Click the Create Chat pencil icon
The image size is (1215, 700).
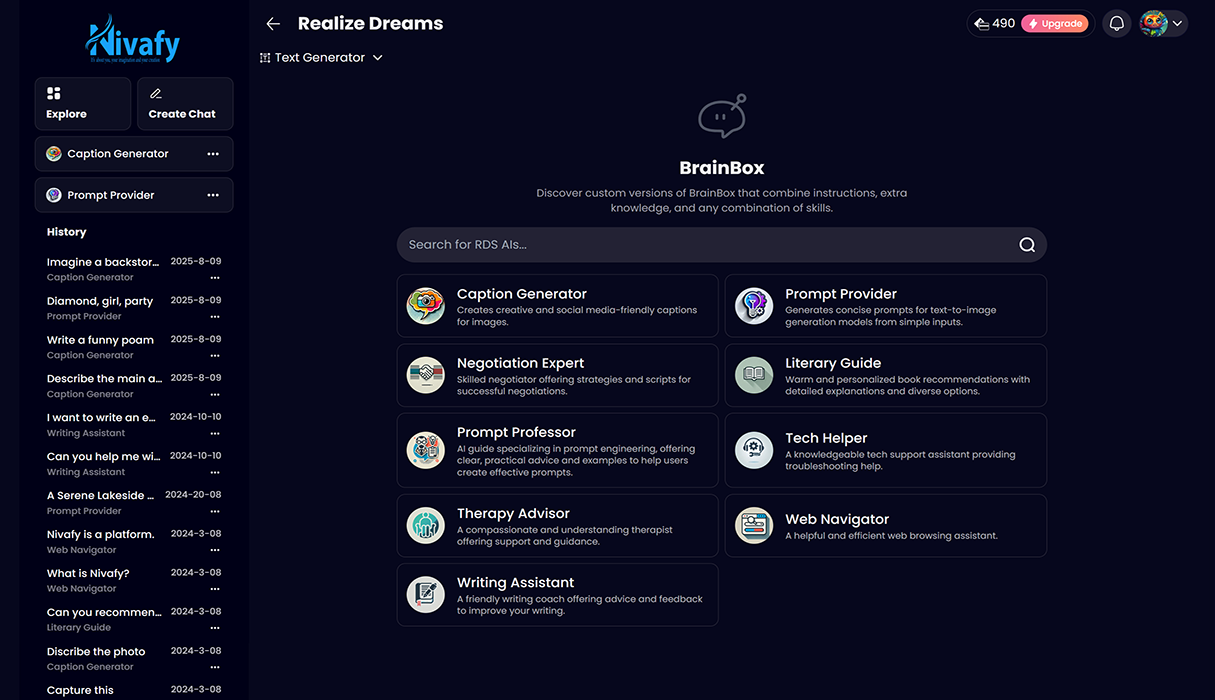[155, 93]
